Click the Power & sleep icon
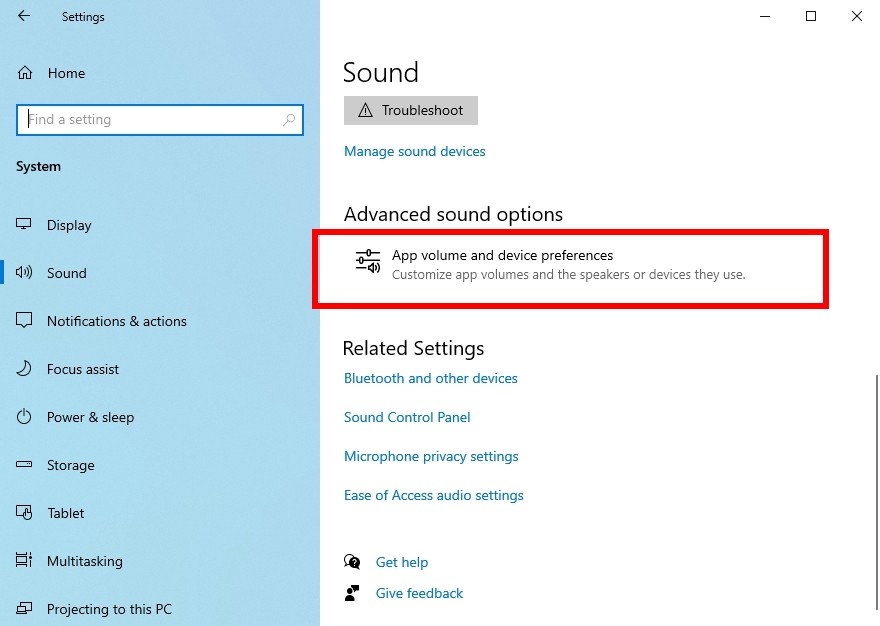 point(24,417)
